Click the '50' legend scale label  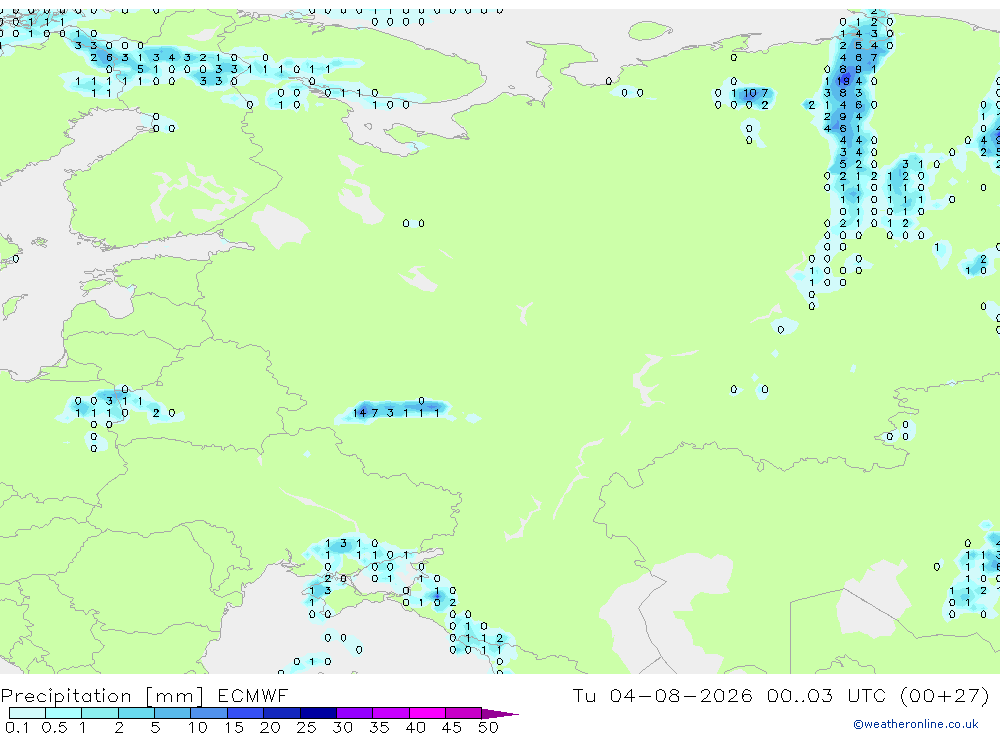point(488,727)
